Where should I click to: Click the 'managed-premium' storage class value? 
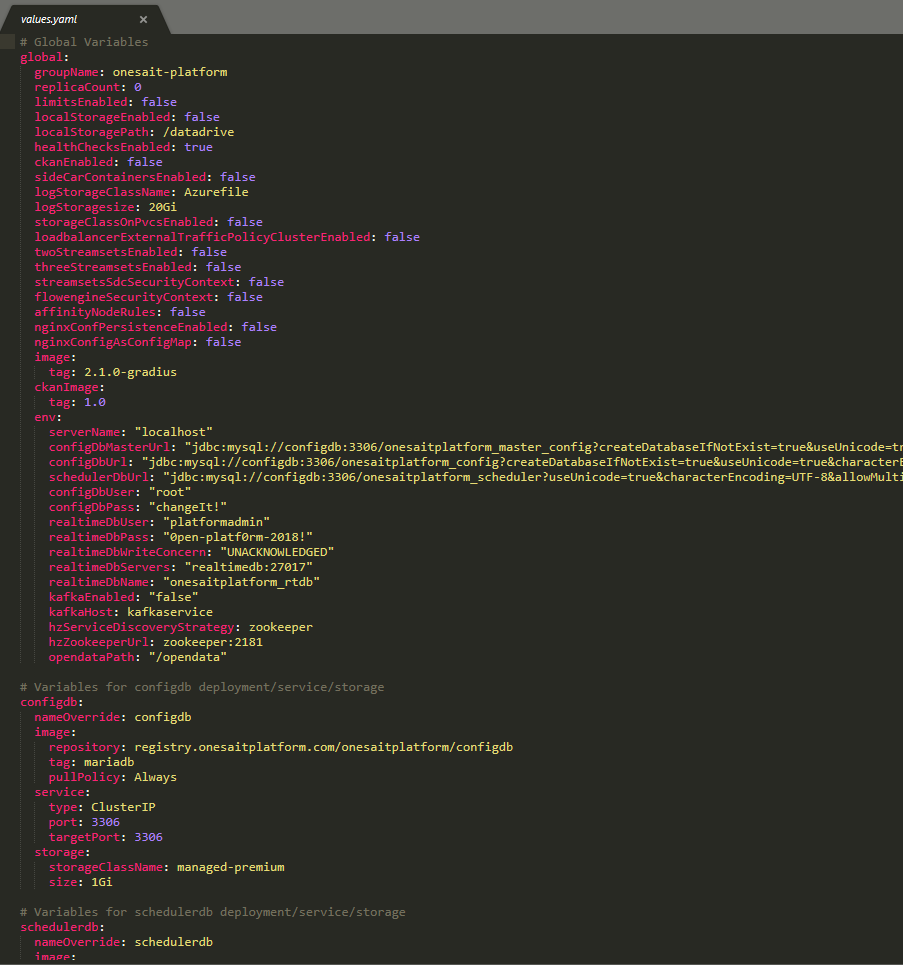click(231, 867)
